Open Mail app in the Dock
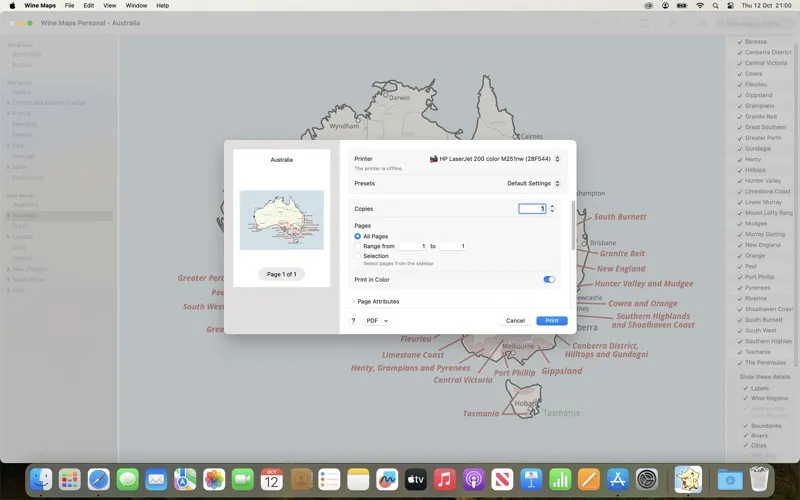This screenshot has width=800, height=500. [156, 480]
